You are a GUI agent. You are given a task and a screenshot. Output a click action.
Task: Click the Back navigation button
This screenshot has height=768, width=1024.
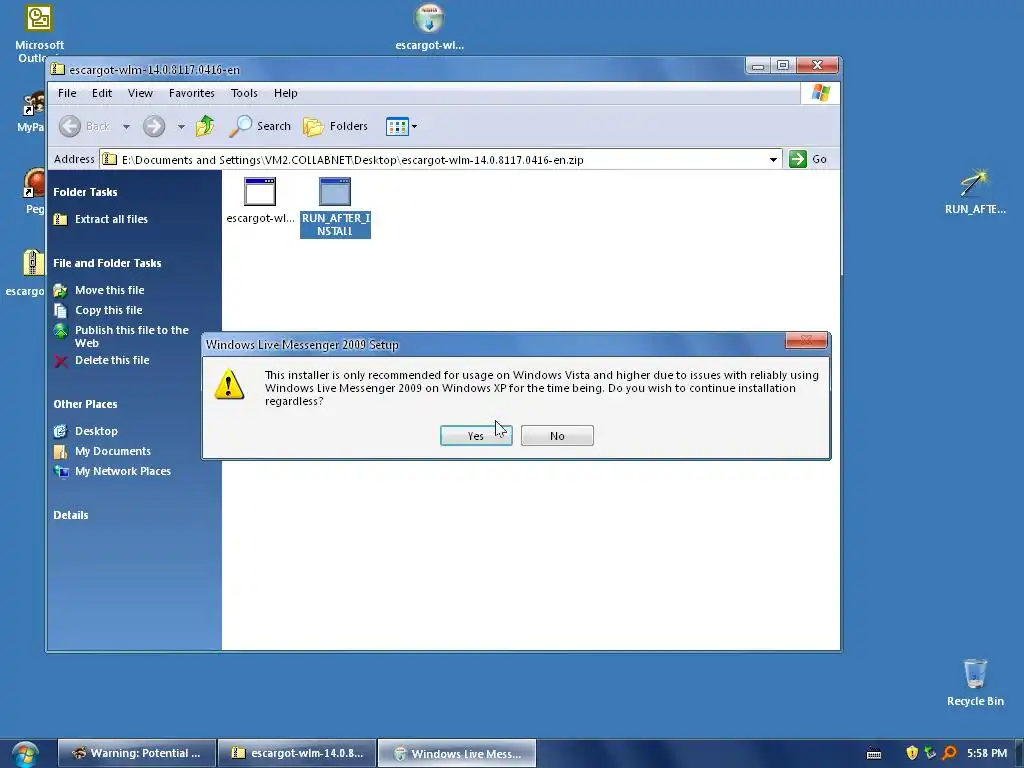click(x=84, y=126)
